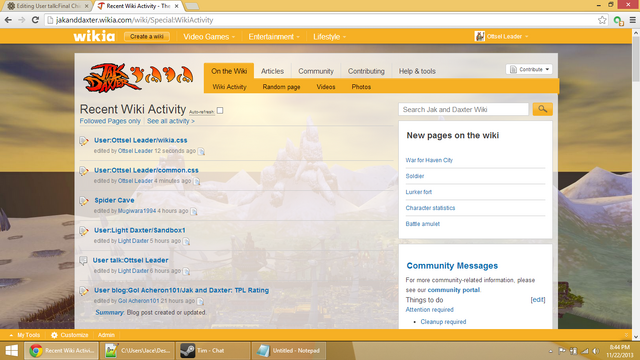
Task: Open the Spider Cave article link
Action: pos(114,200)
